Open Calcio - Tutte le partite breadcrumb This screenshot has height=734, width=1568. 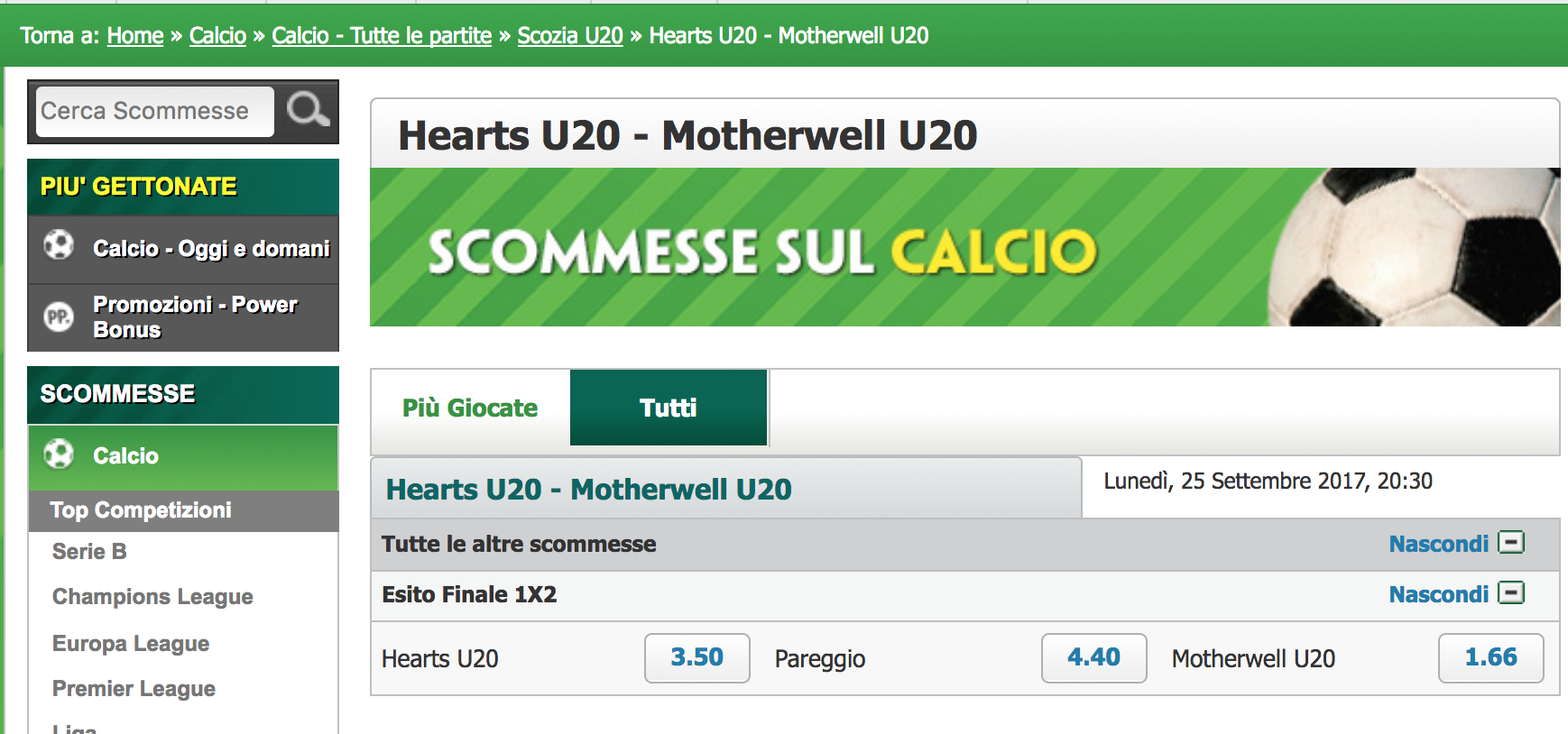pyautogui.click(x=382, y=35)
